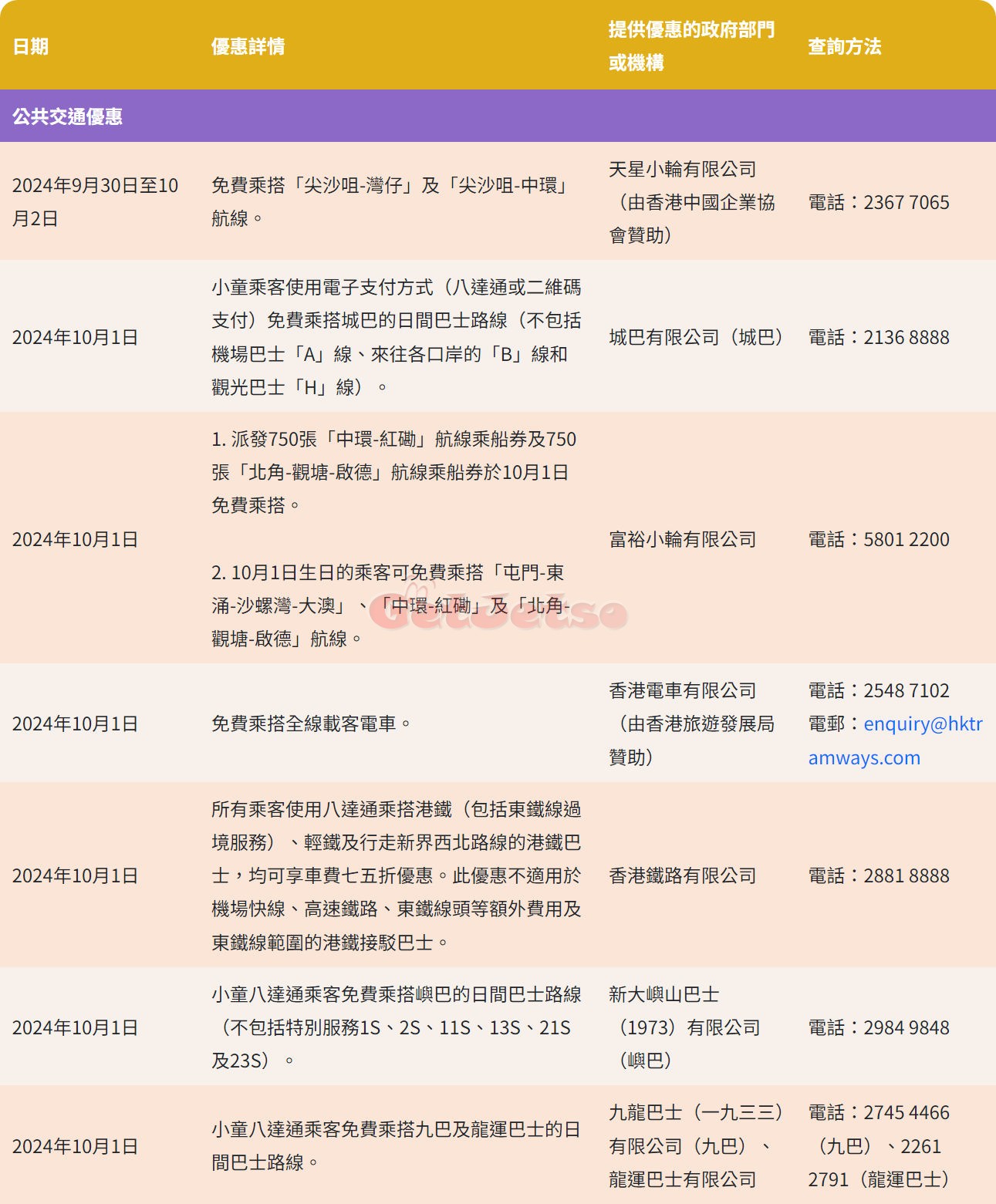Click the 查詢方法 column header
Viewport: 996px width, 1204px height.
tap(845, 46)
